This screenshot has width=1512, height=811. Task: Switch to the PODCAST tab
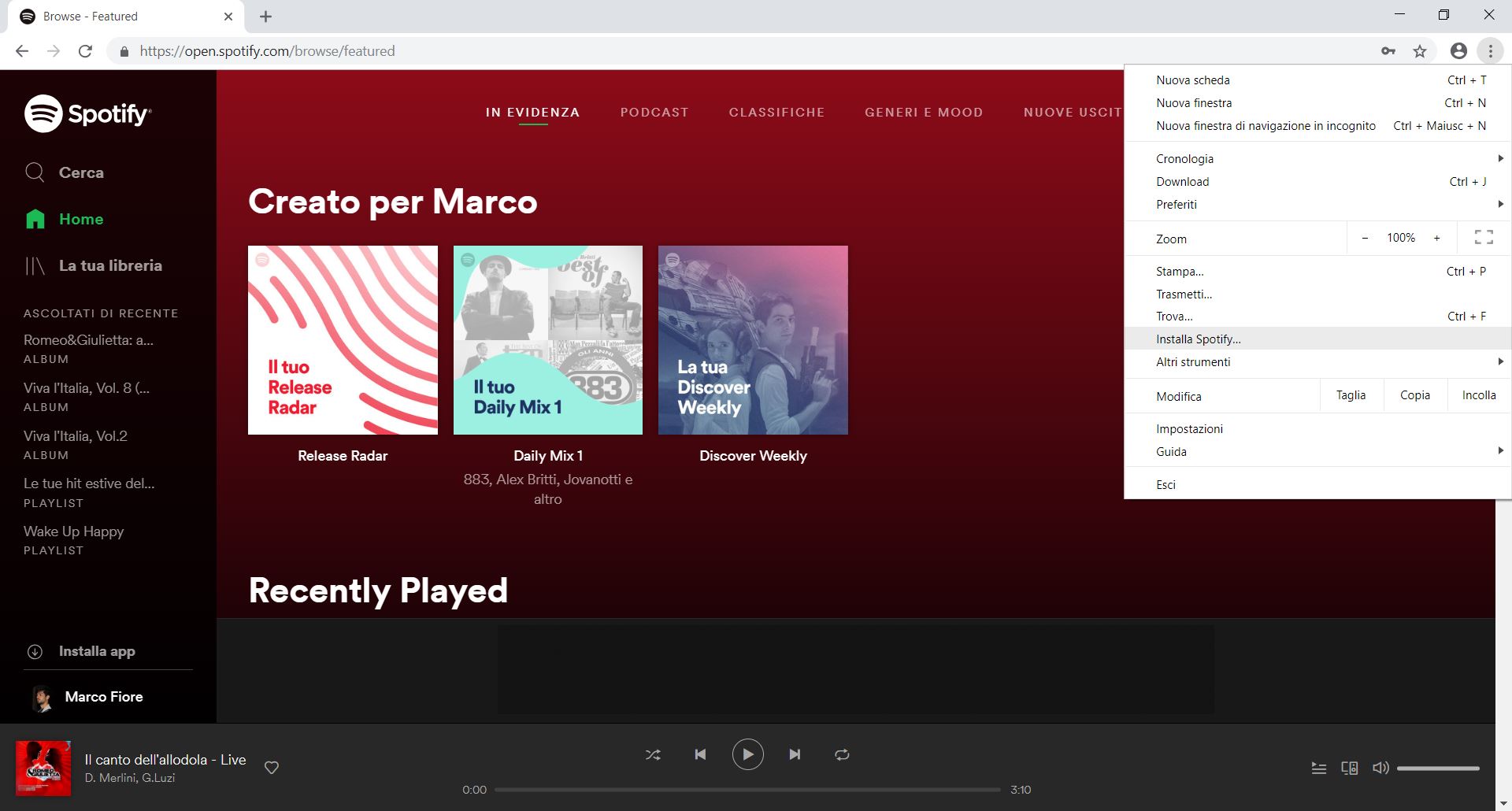[654, 112]
